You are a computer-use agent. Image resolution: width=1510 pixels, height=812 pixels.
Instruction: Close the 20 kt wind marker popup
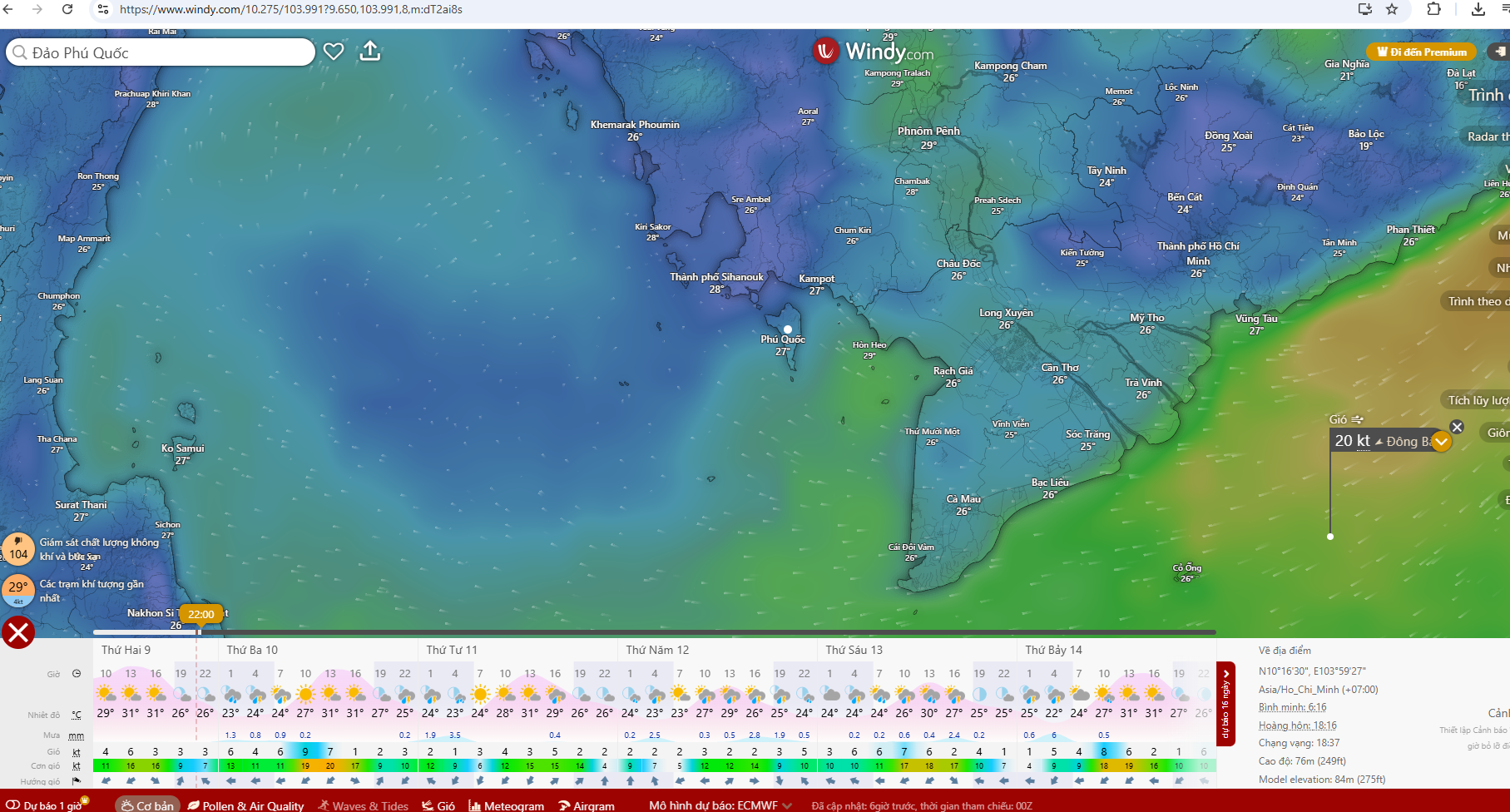[1457, 427]
